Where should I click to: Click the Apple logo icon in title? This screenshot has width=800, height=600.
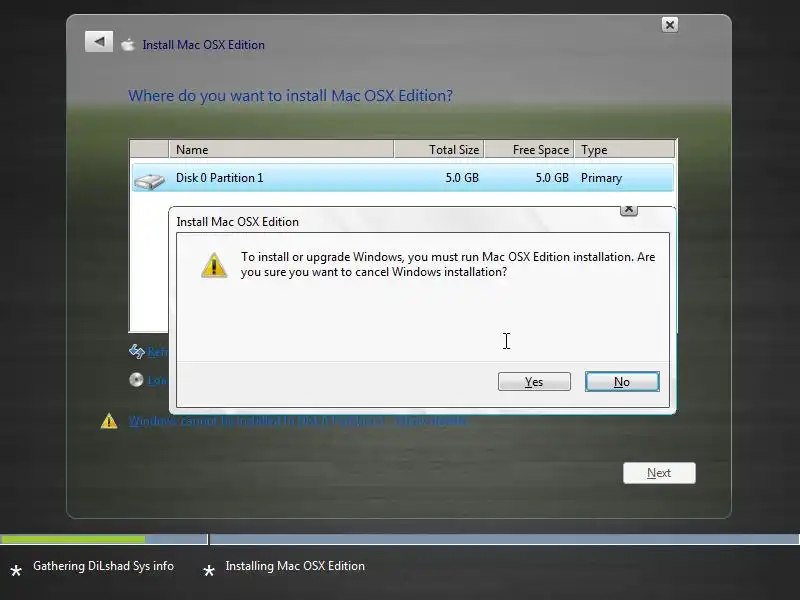point(128,45)
